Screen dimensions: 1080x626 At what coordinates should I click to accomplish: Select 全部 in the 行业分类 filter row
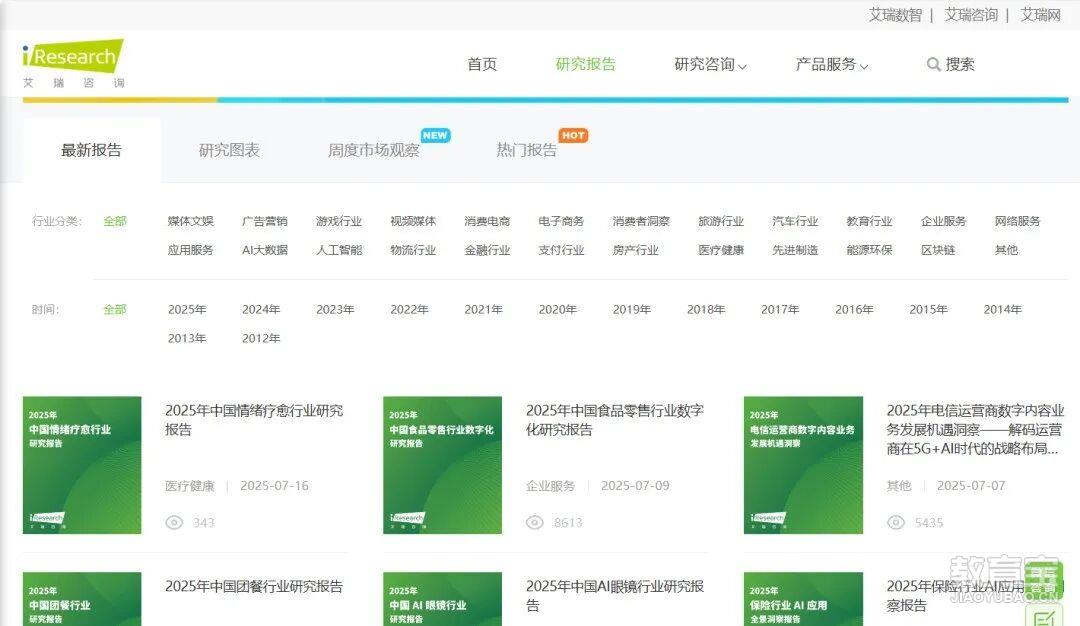pos(114,221)
